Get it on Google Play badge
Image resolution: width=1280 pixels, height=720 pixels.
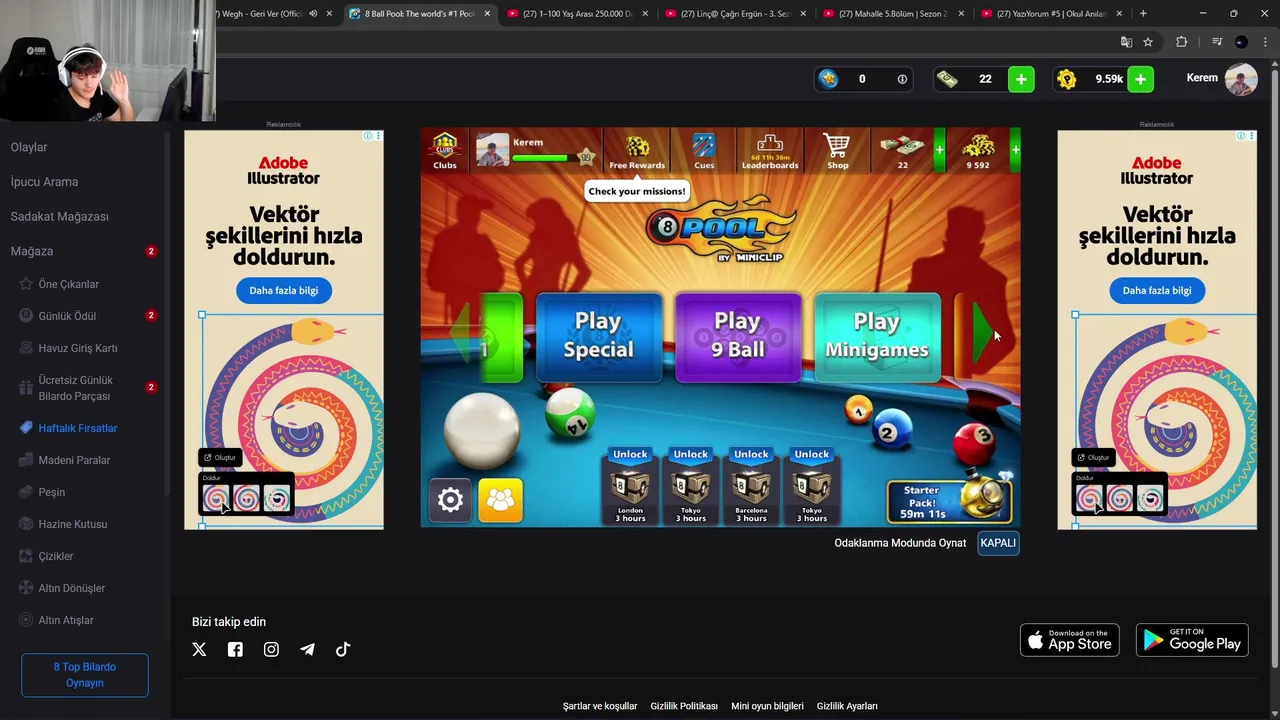[1192, 640]
